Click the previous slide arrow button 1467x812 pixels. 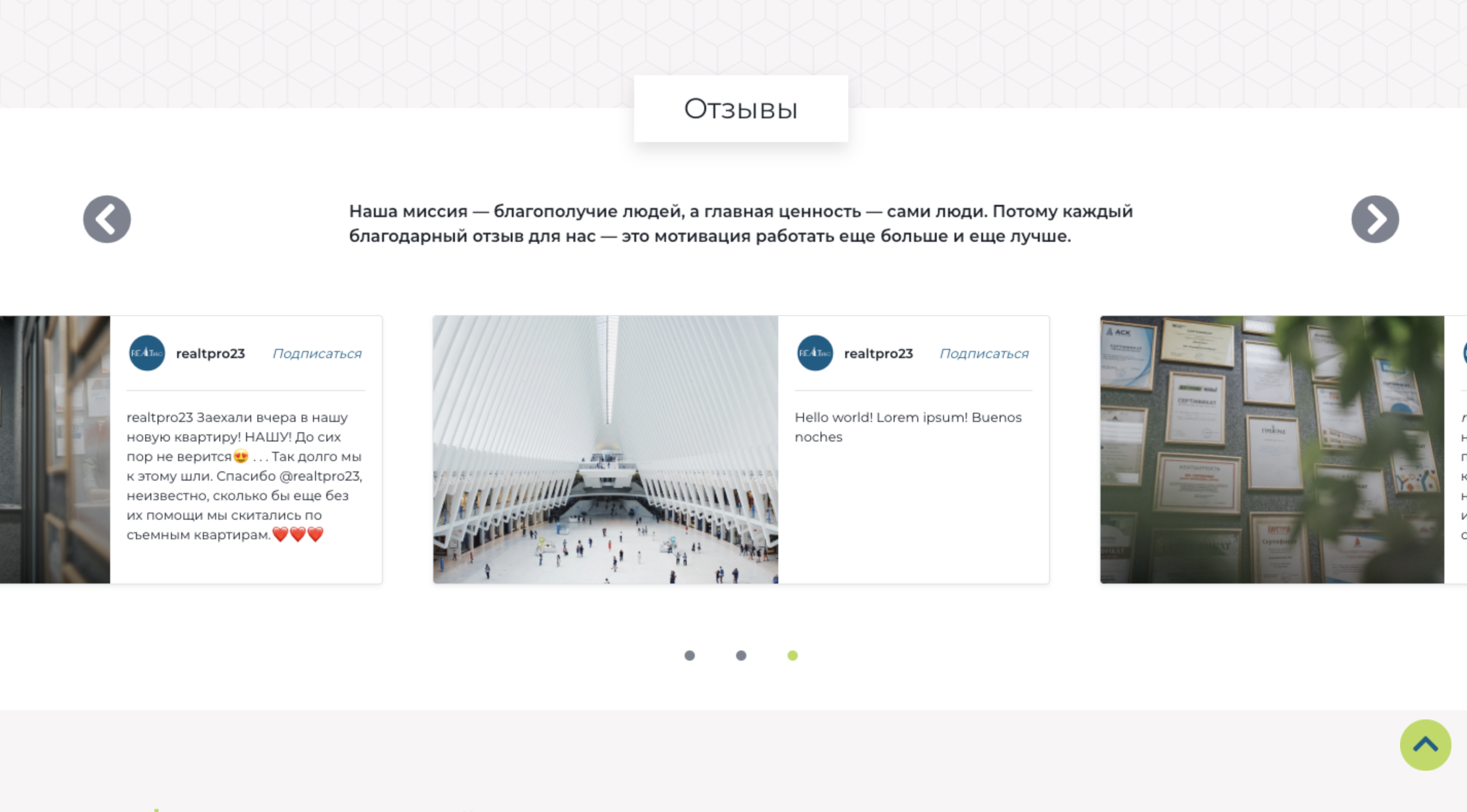tap(107, 219)
